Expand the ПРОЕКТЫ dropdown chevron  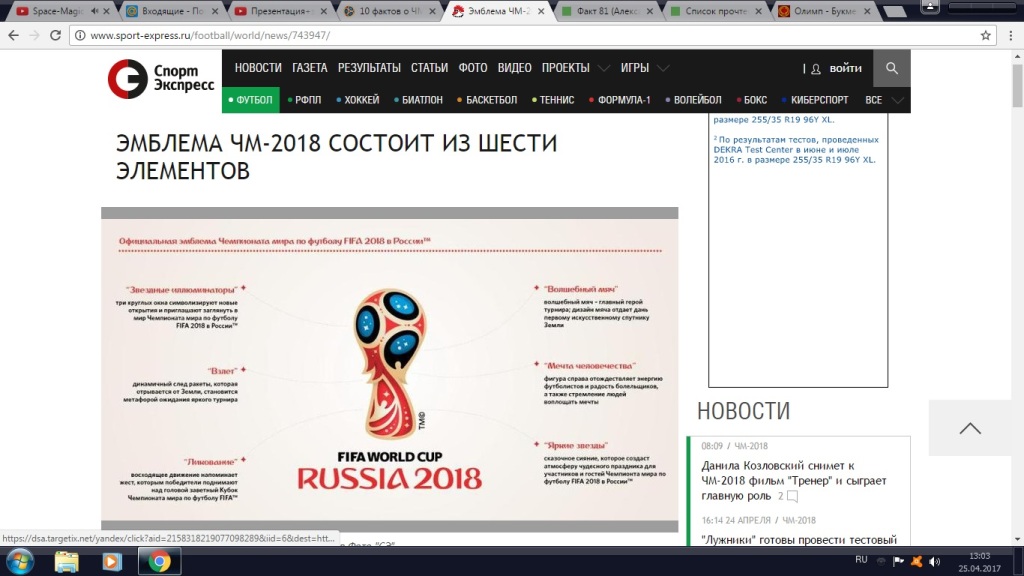coord(604,68)
